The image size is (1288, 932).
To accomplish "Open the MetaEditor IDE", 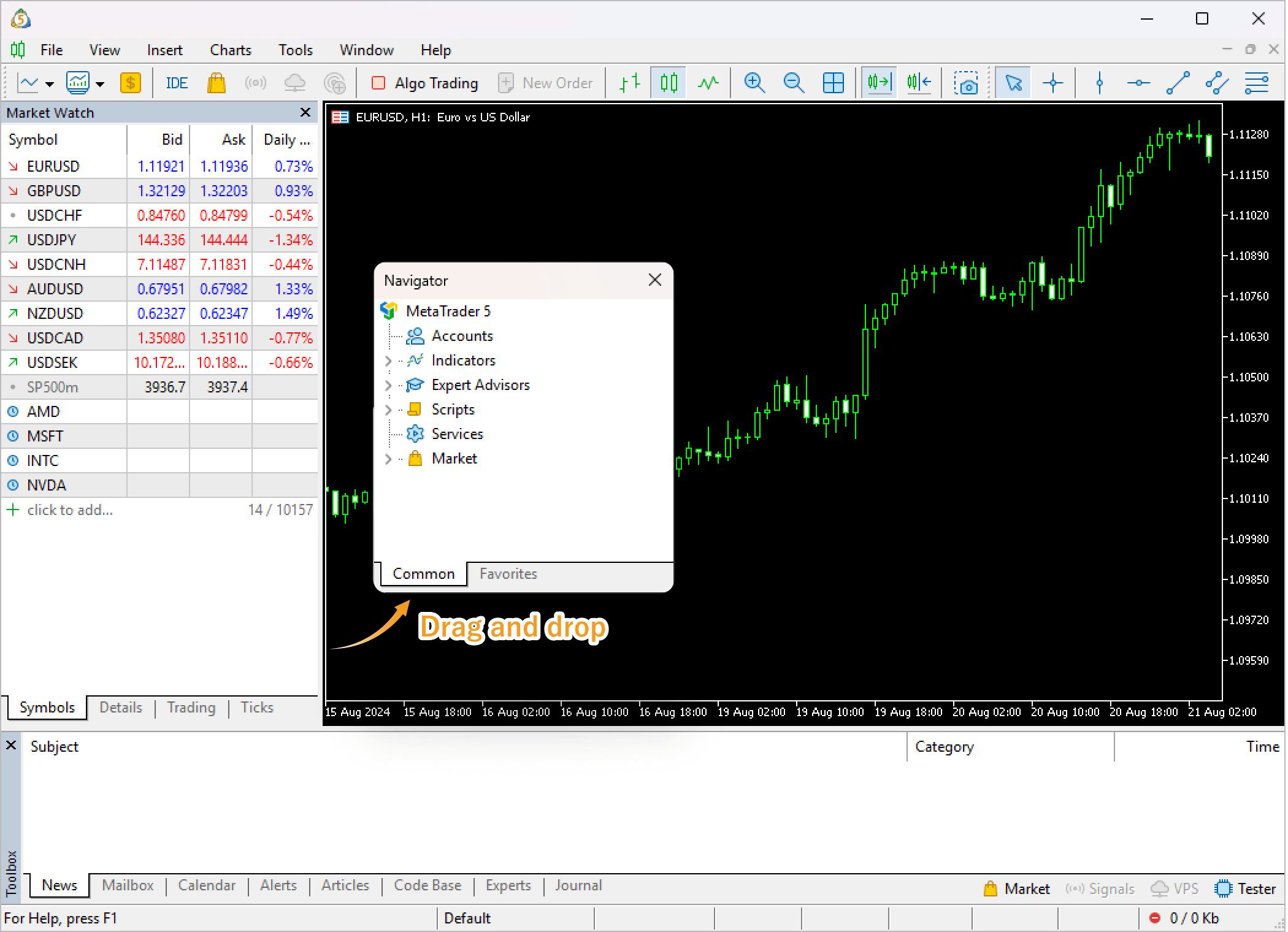I will pos(177,83).
